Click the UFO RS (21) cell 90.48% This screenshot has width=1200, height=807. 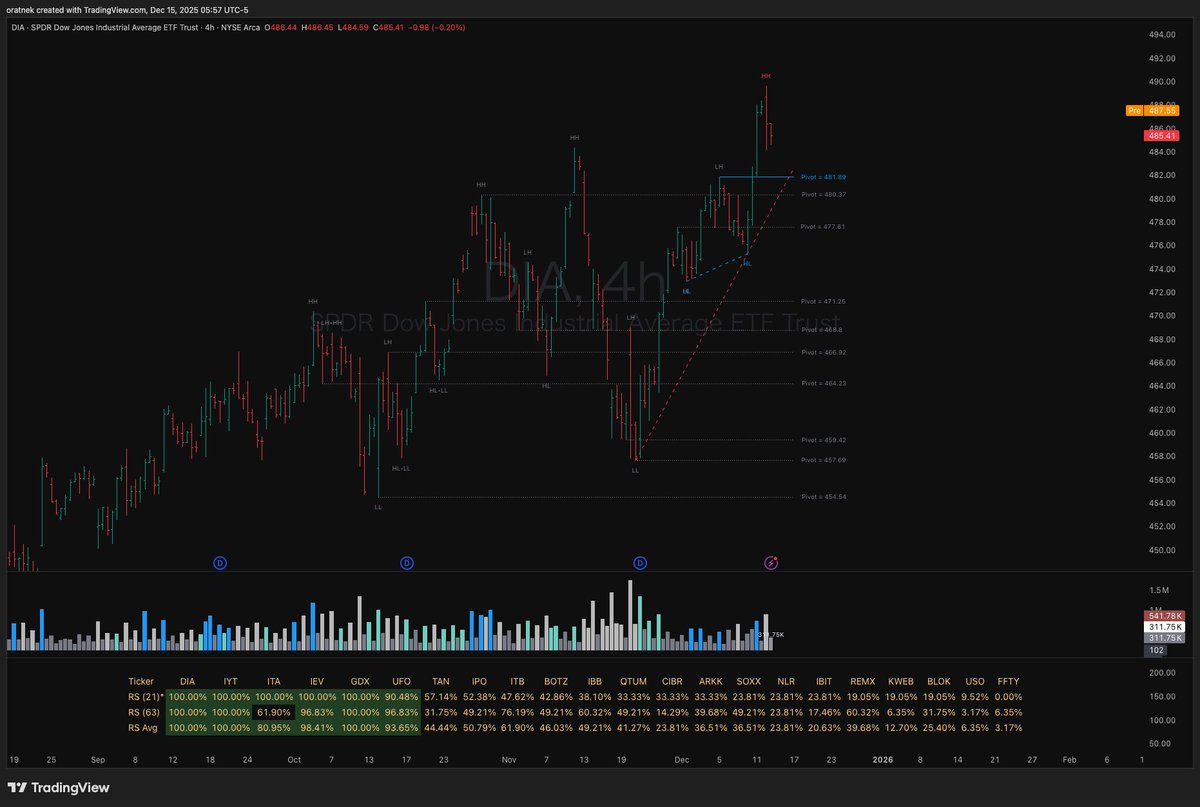coord(402,696)
